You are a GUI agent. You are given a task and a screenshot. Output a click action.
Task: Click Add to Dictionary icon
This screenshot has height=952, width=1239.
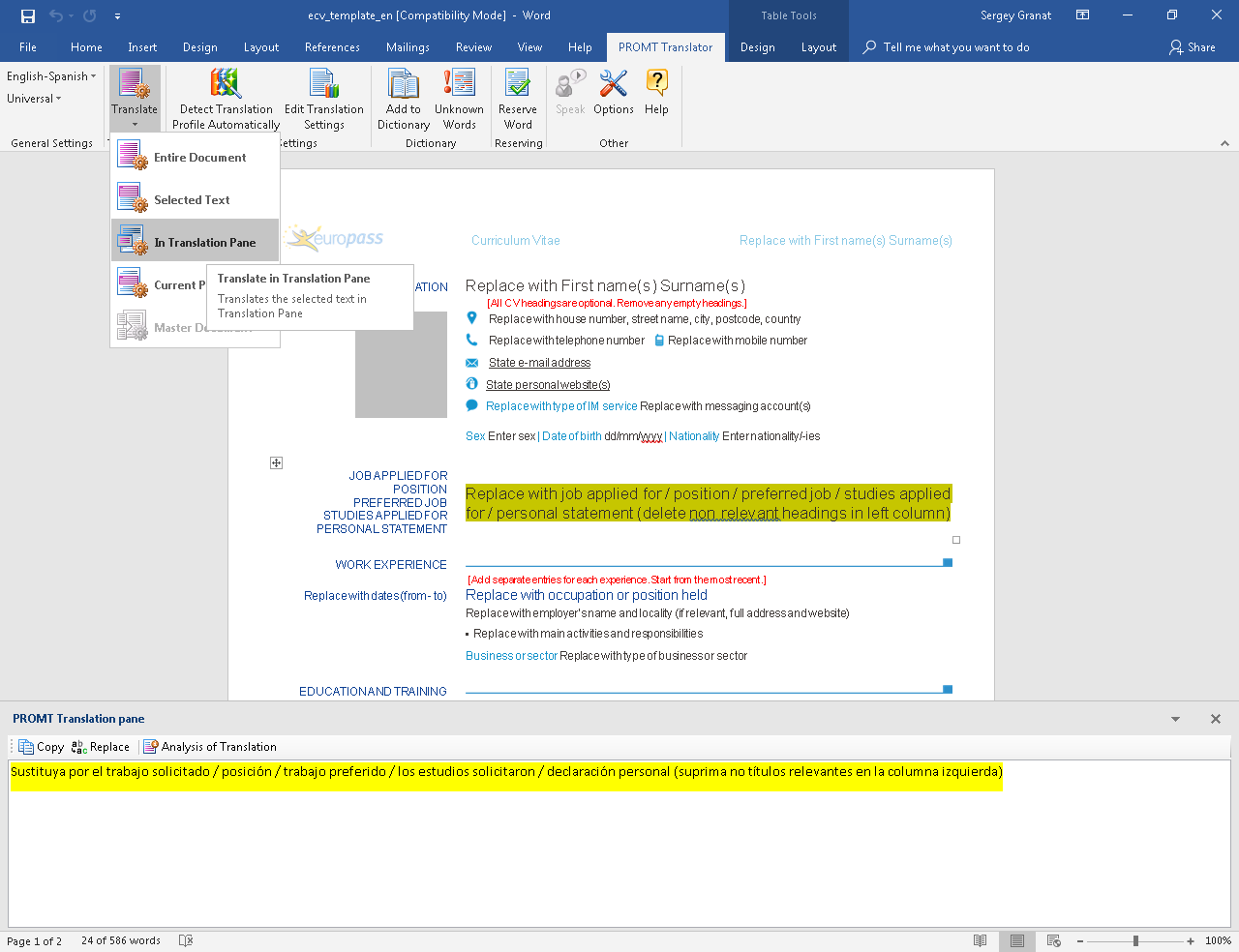(404, 98)
